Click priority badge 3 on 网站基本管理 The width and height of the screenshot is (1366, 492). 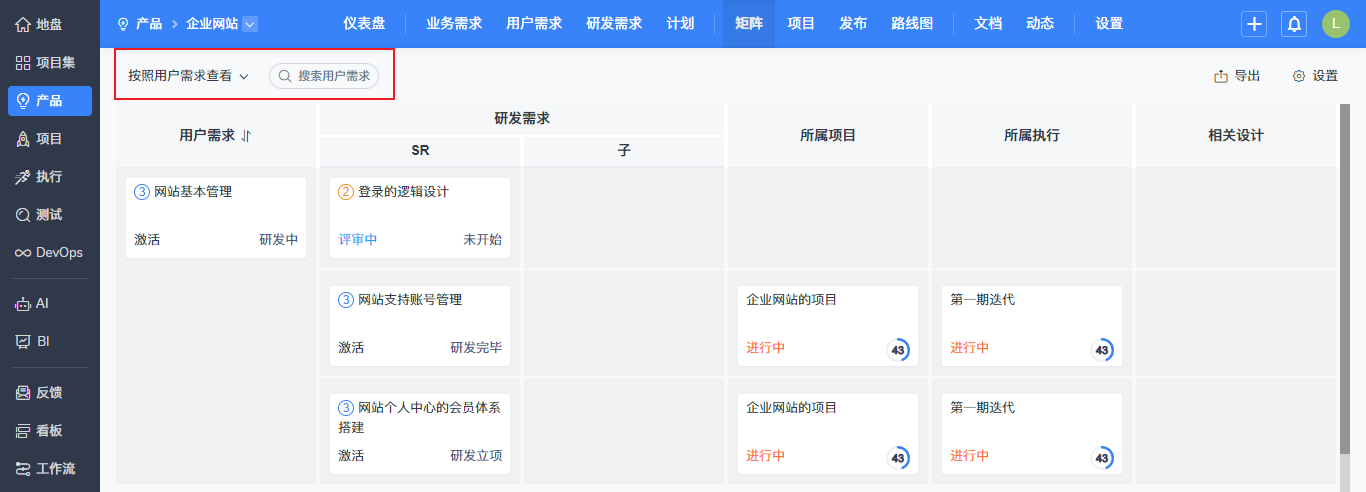[142, 192]
